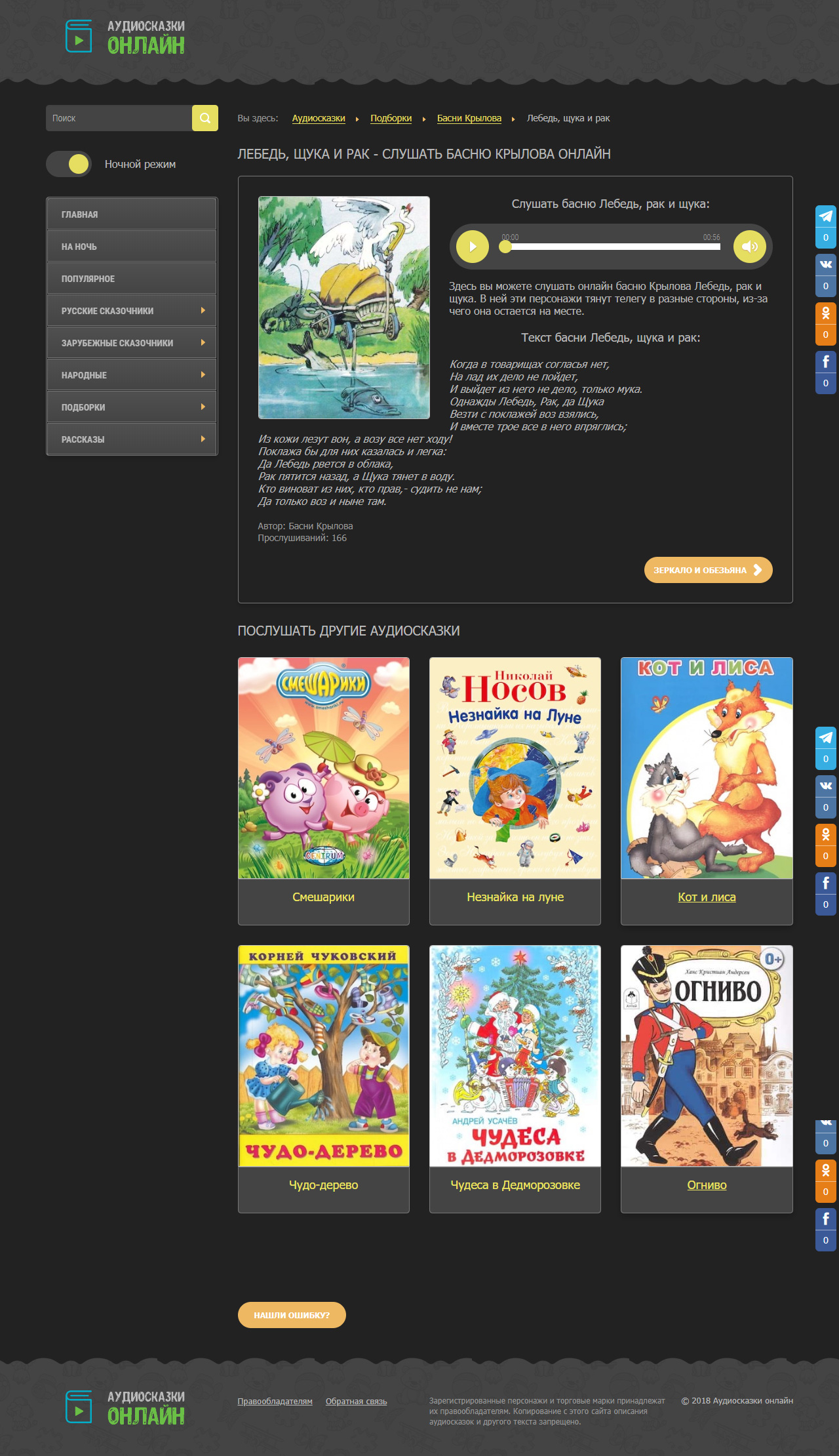Go to next fable Зеркало и обезьяна
Screen dimensions: 839x1456
point(708,570)
